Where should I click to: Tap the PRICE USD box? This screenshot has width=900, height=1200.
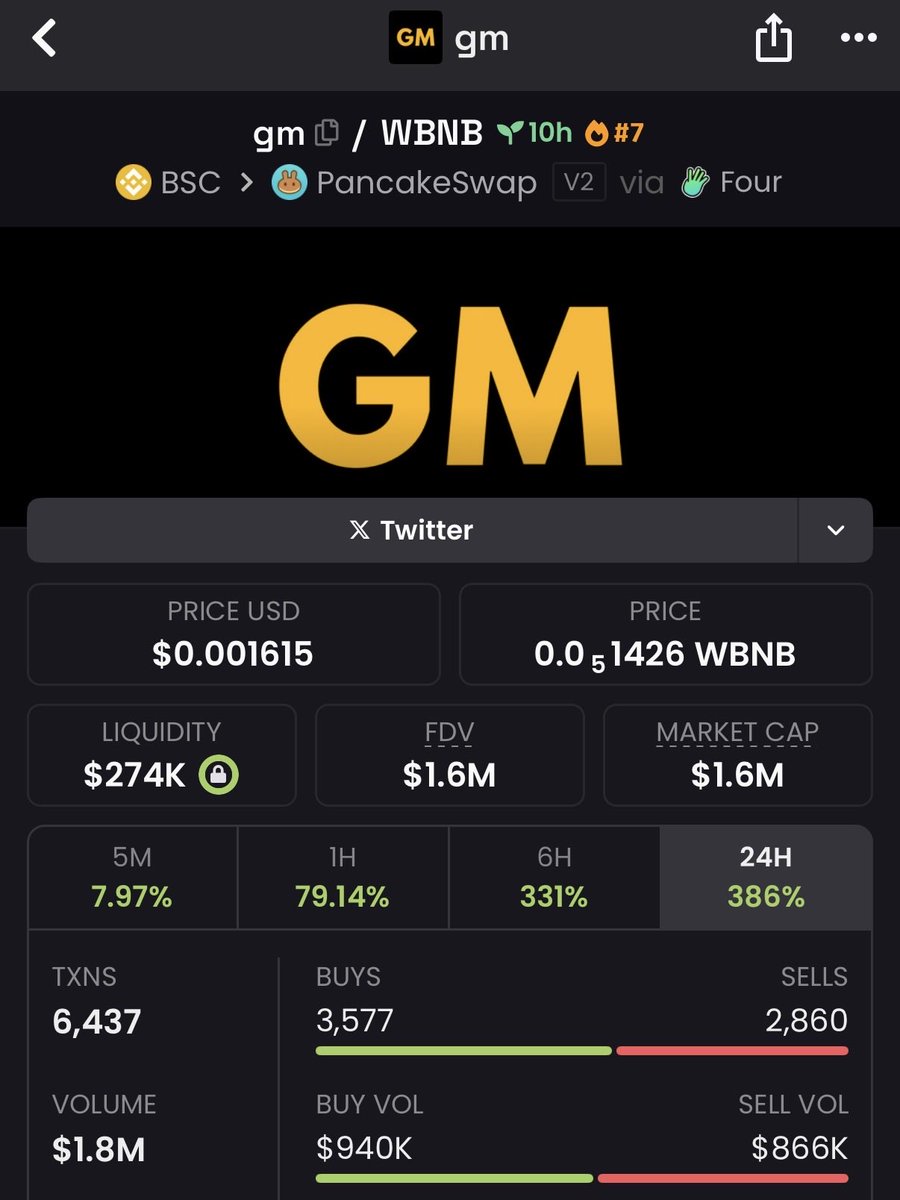(233, 634)
